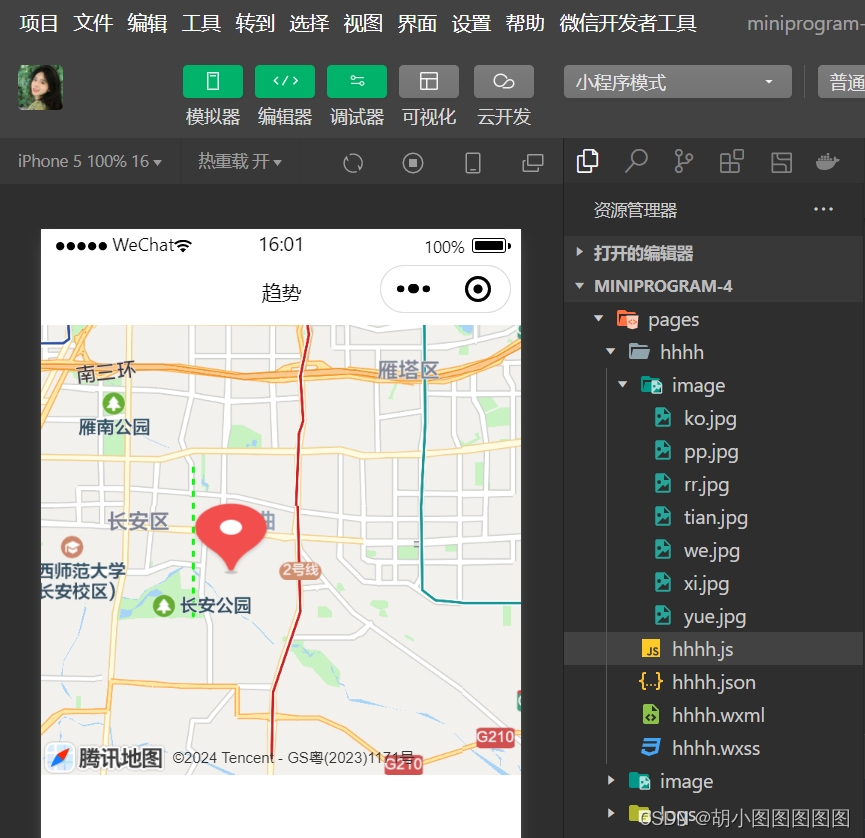Viewport: 865px width, 838px height.
Task: Click the 雁塔区 district label on map
Action: pos(408,370)
